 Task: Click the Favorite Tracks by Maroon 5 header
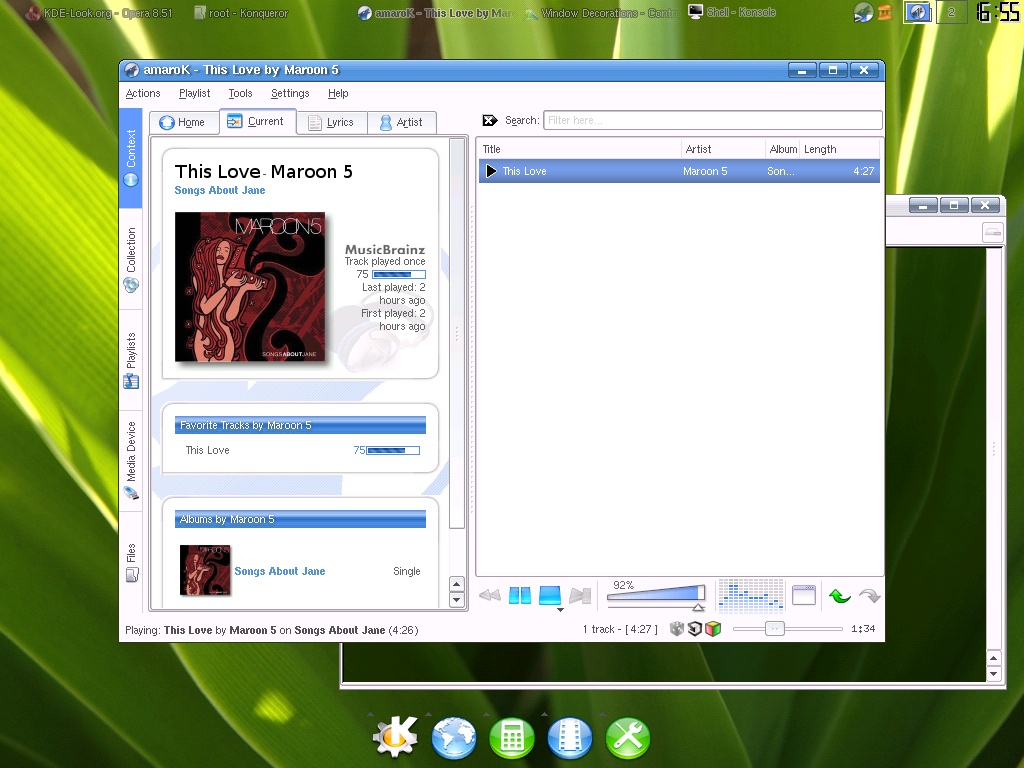(300, 425)
